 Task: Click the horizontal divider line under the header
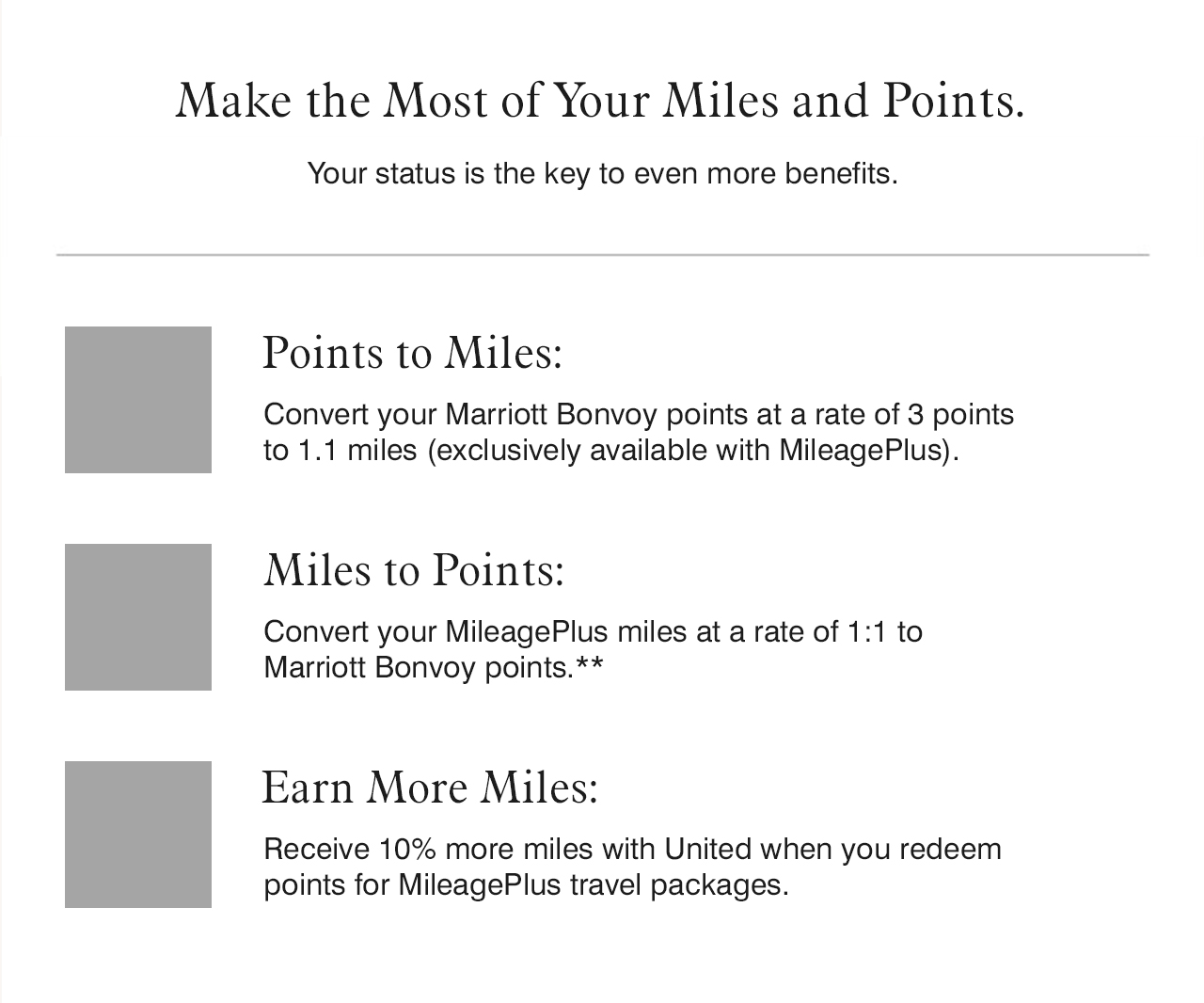click(x=602, y=255)
